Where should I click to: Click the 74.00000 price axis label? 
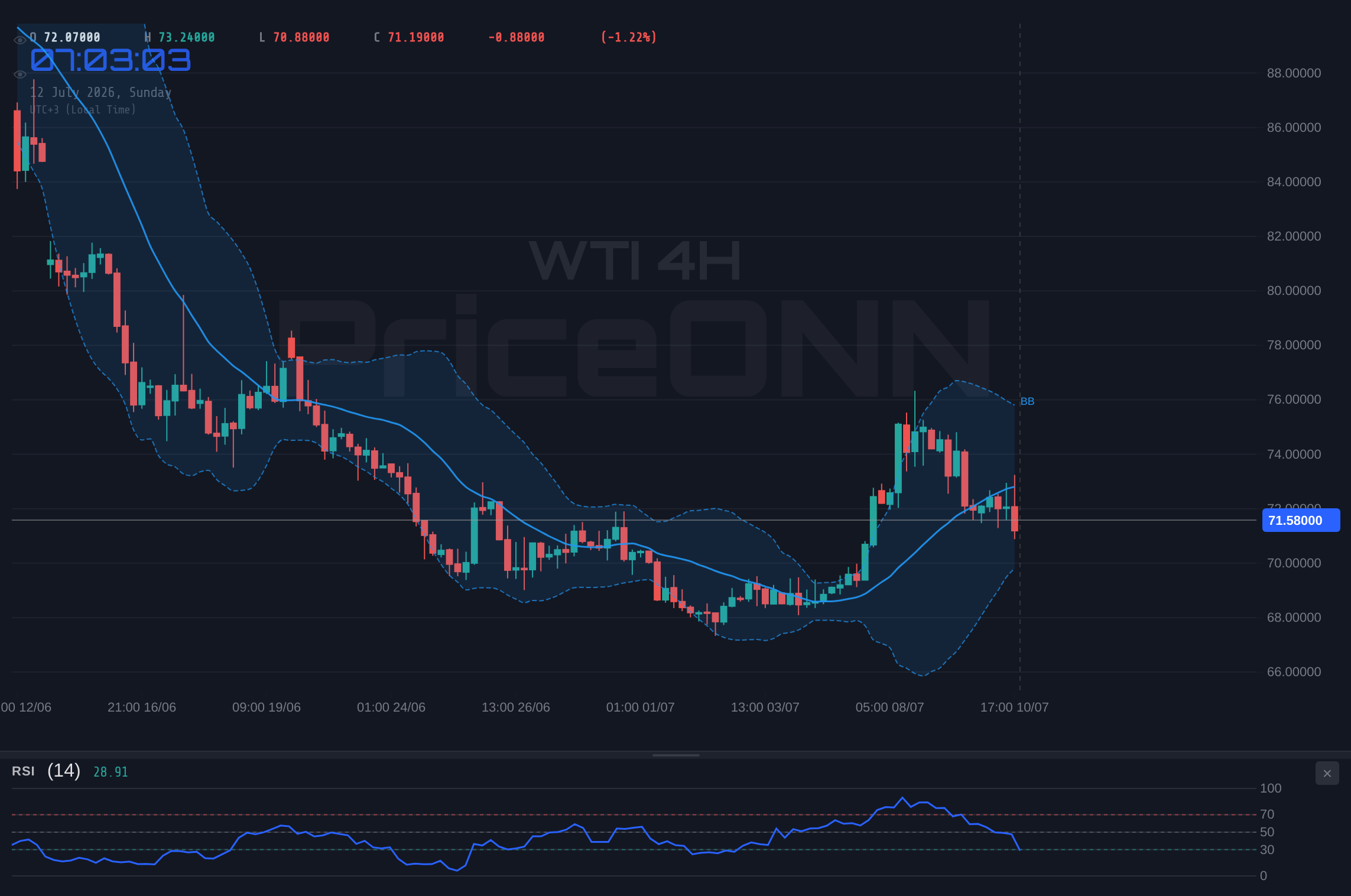point(1294,455)
